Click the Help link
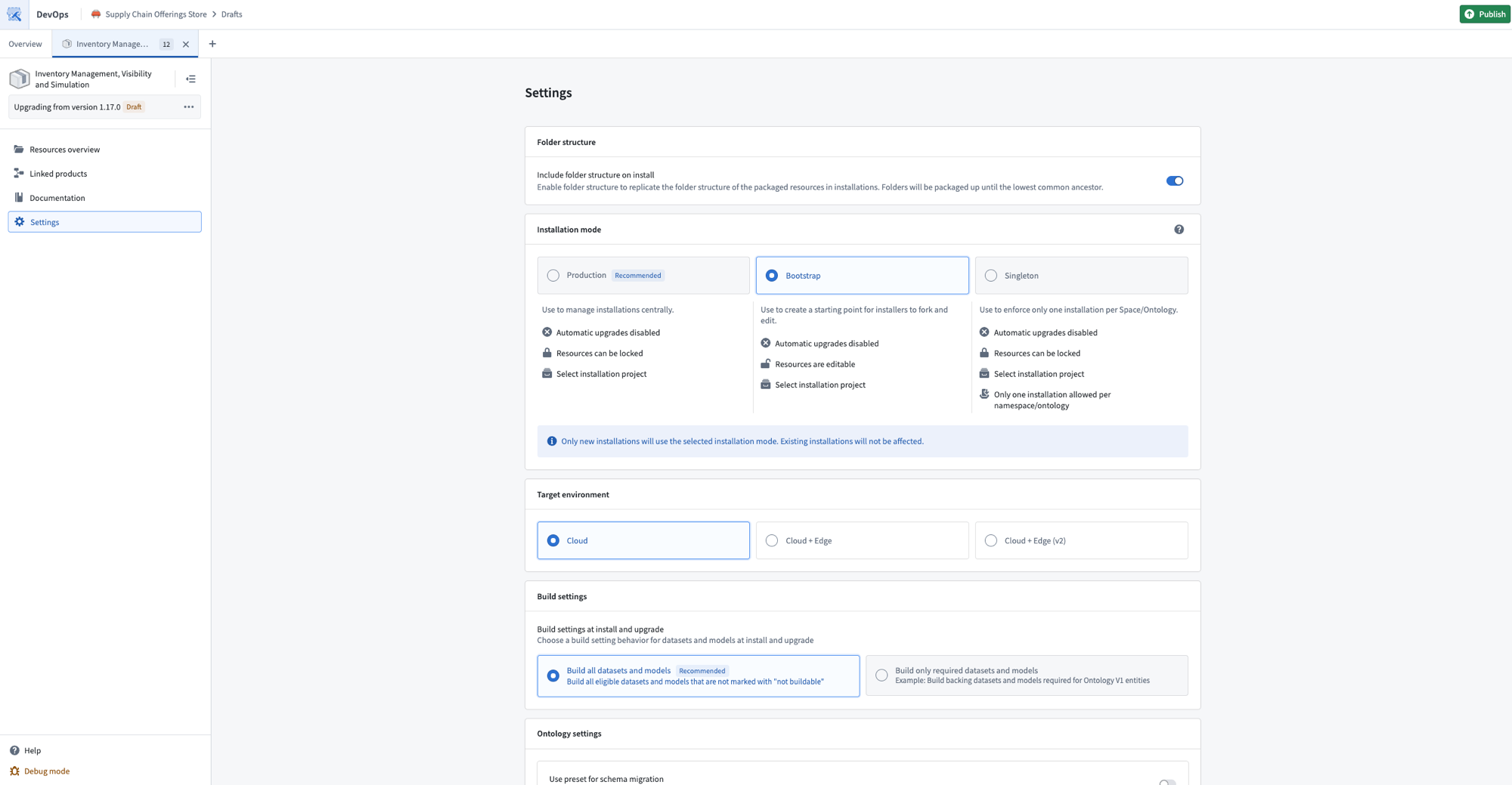1512x785 pixels. [33, 751]
